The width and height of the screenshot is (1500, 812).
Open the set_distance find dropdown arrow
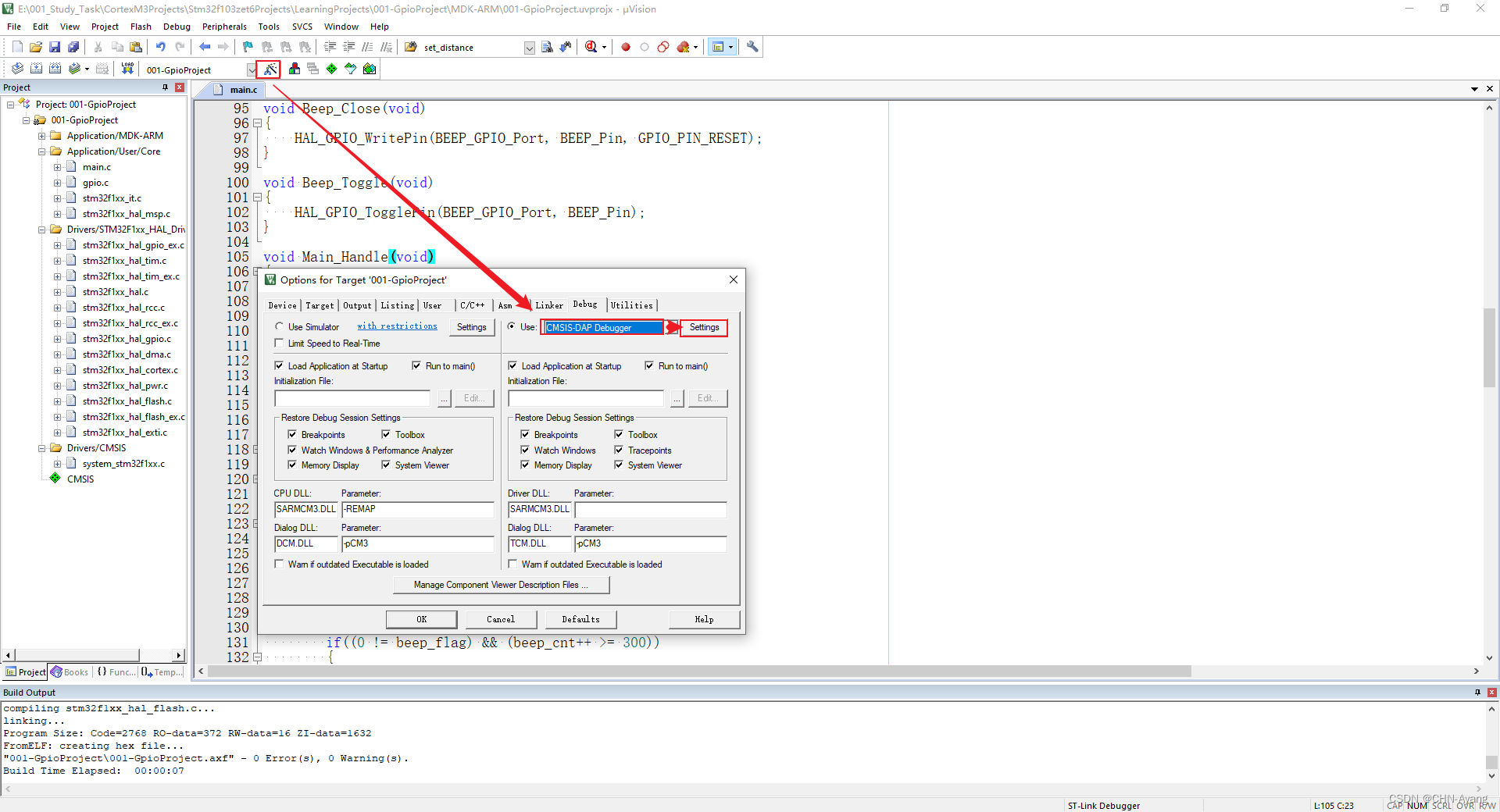pyautogui.click(x=529, y=48)
